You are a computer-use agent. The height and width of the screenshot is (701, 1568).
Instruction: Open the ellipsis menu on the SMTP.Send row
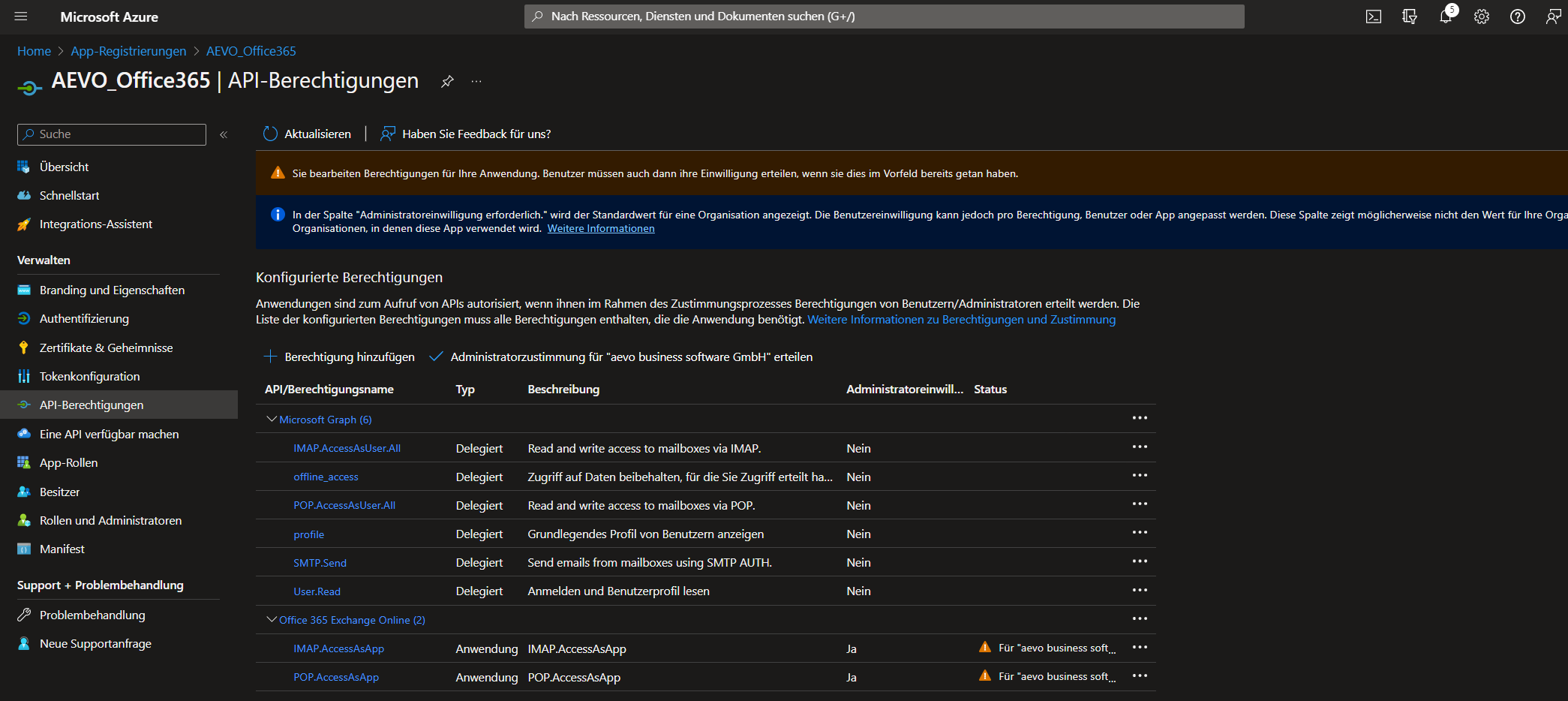point(1140,561)
